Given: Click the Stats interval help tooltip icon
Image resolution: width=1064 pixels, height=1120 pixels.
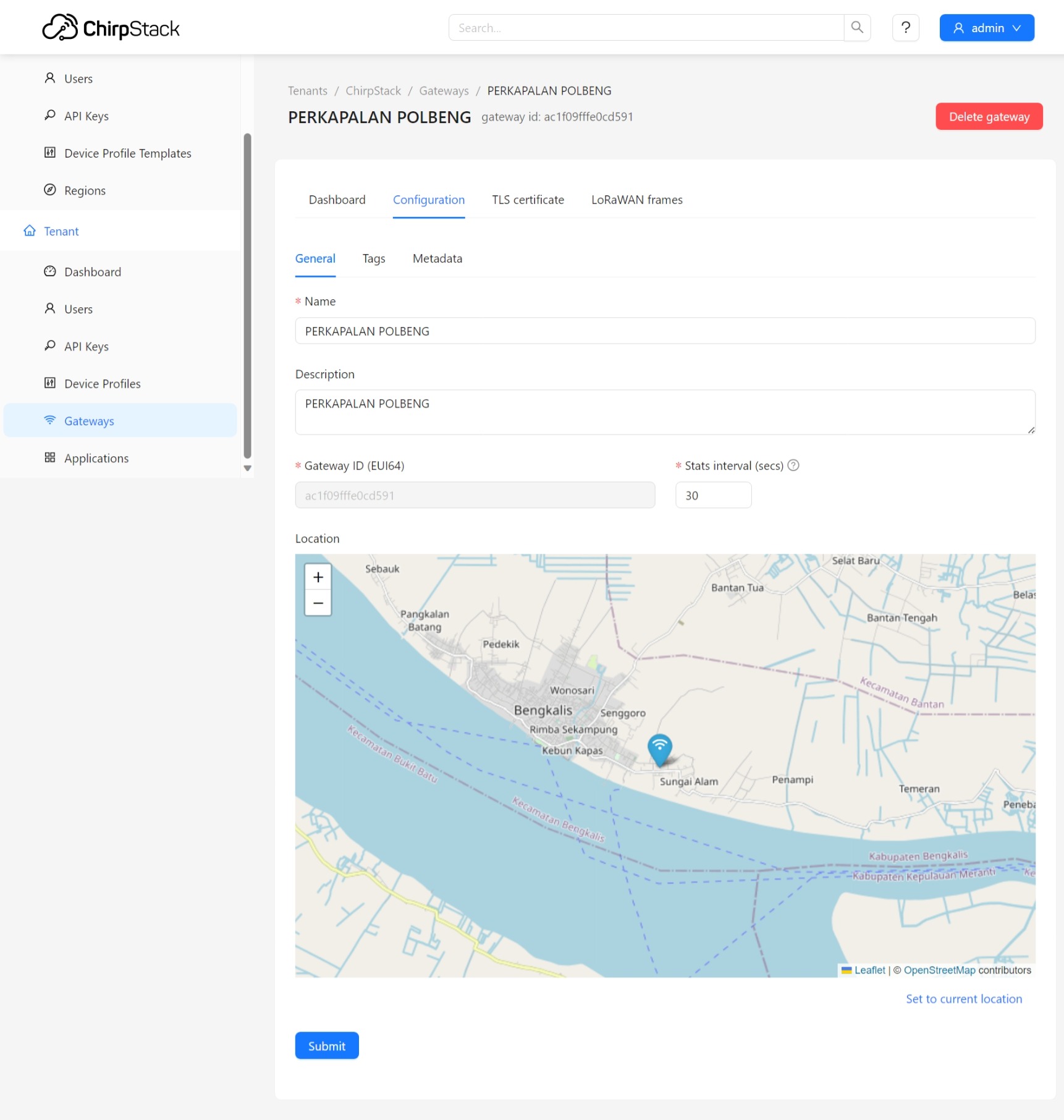Looking at the screenshot, I should [793, 465].
